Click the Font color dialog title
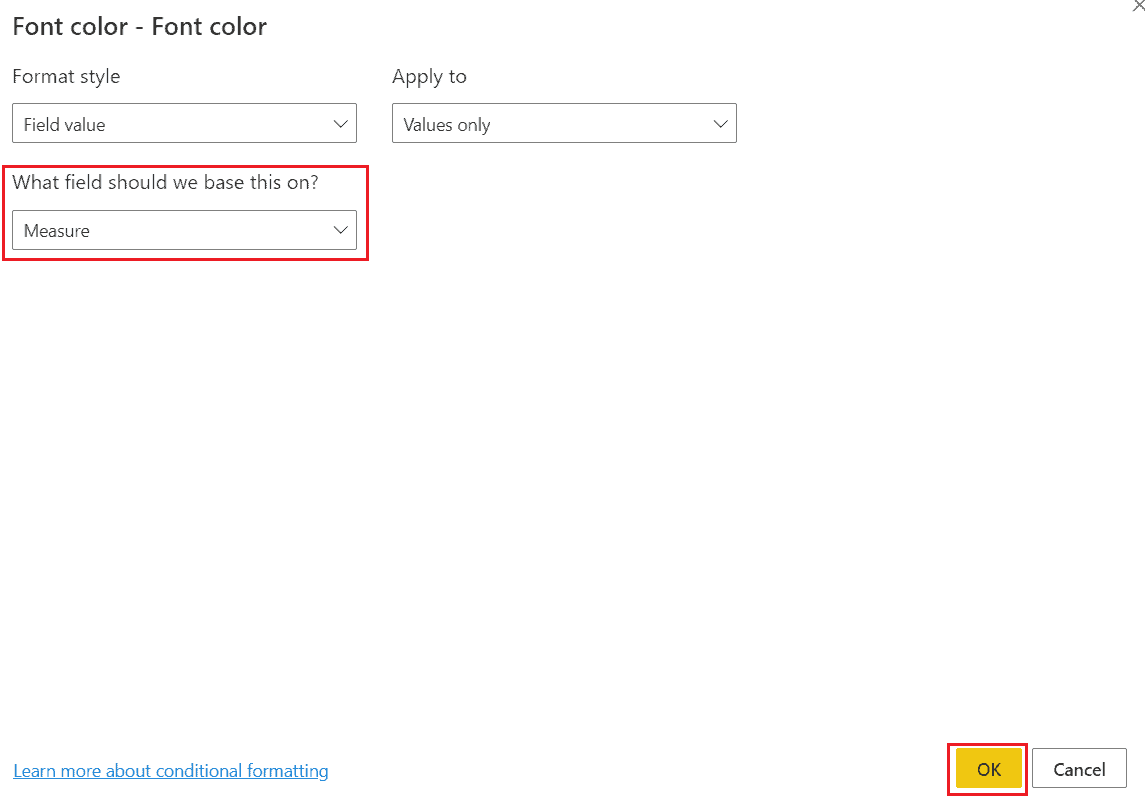This screenshot has width=1145, height=812. (x=139, y=26)
